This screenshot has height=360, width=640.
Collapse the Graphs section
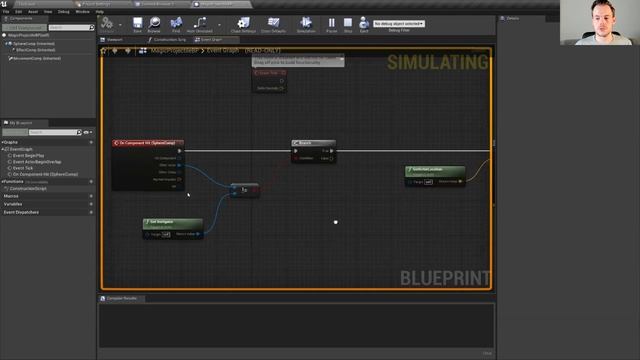[x=2, y=142]
